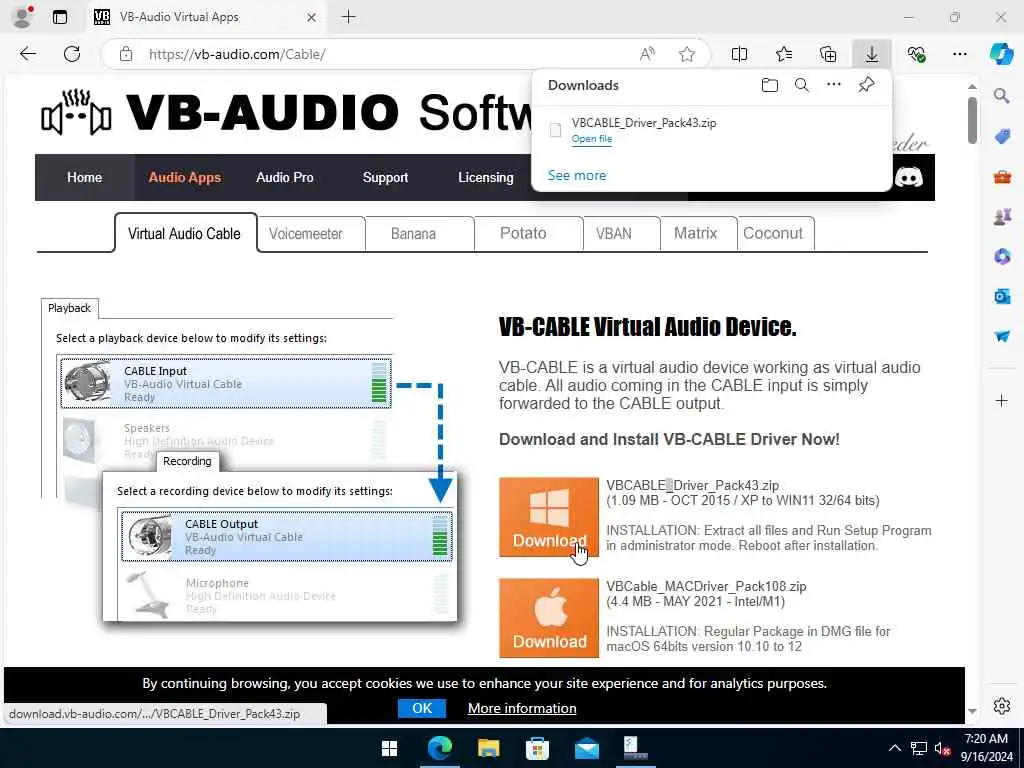Show hidden tray icons chevron

pos(895,748)
